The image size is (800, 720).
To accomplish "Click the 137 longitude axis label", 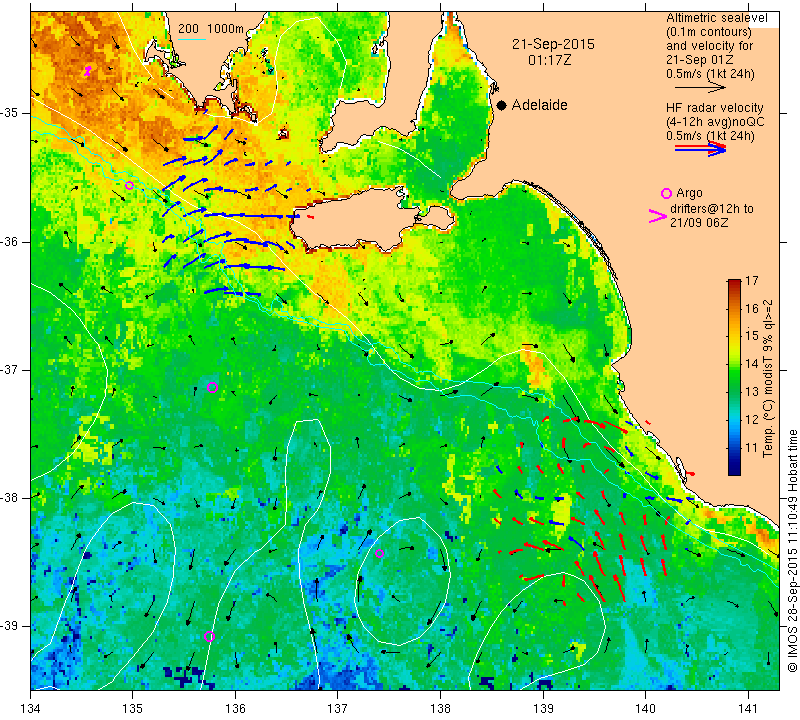I will click(337, 708).
